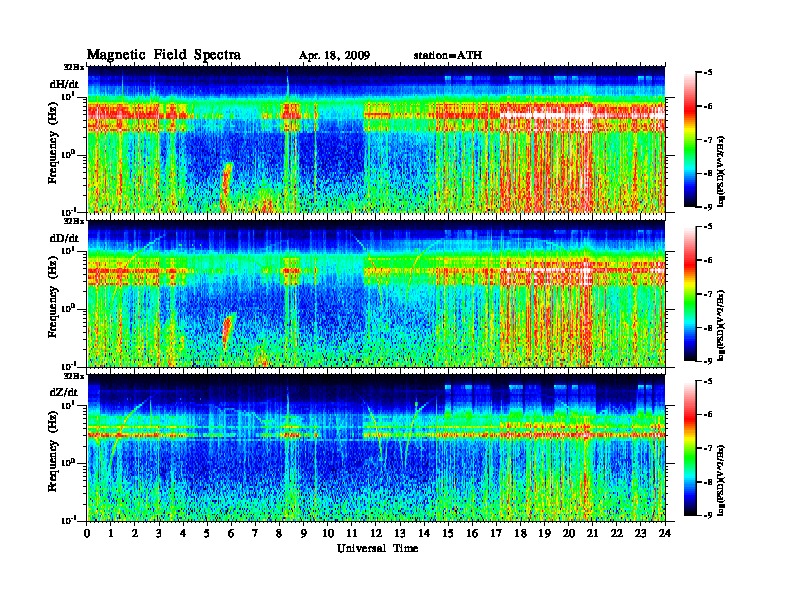Click hour tick label 19 on time axis
Screen dimensions: 792x612
(x=544, y=534)
